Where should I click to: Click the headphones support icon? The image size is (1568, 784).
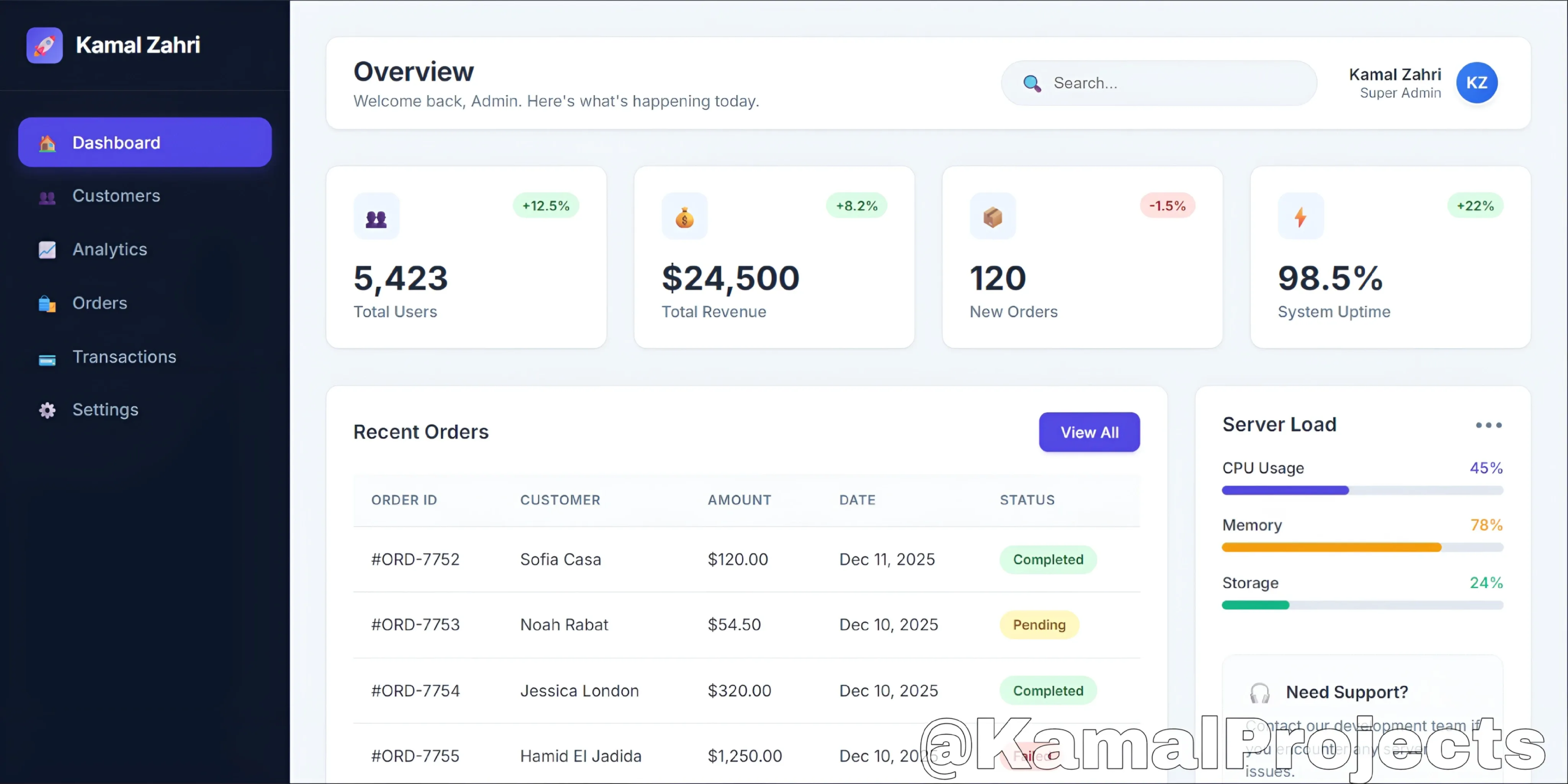click(1259, 693)
